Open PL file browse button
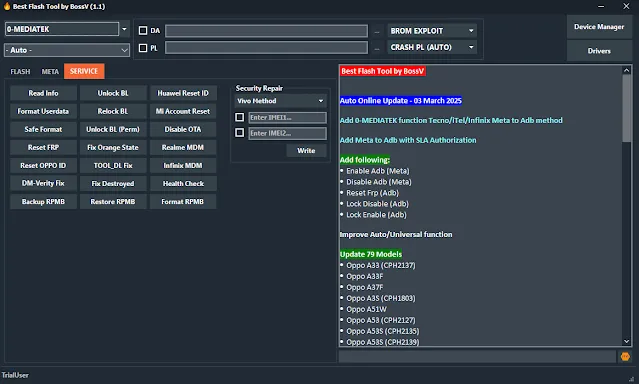The width and height of the screenshot is (639, 384). (x=377, y=48)
